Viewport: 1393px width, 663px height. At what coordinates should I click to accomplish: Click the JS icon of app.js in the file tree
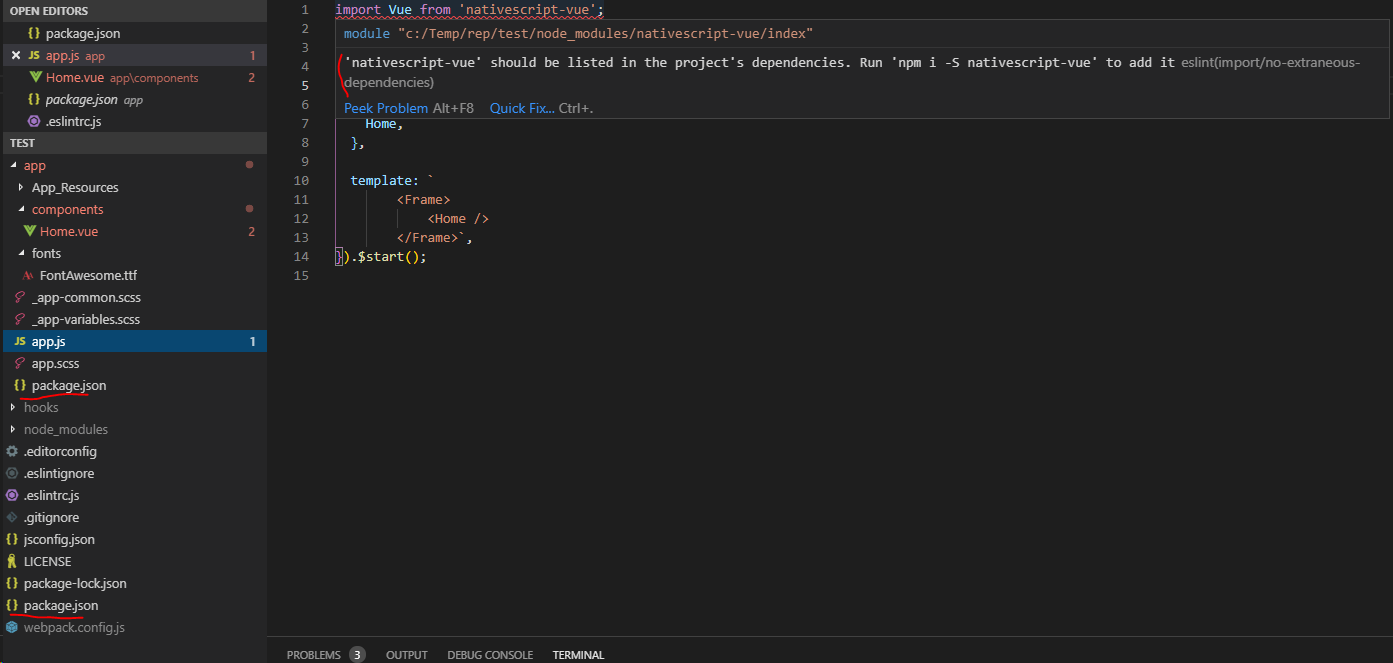click(x=20, y=342)
